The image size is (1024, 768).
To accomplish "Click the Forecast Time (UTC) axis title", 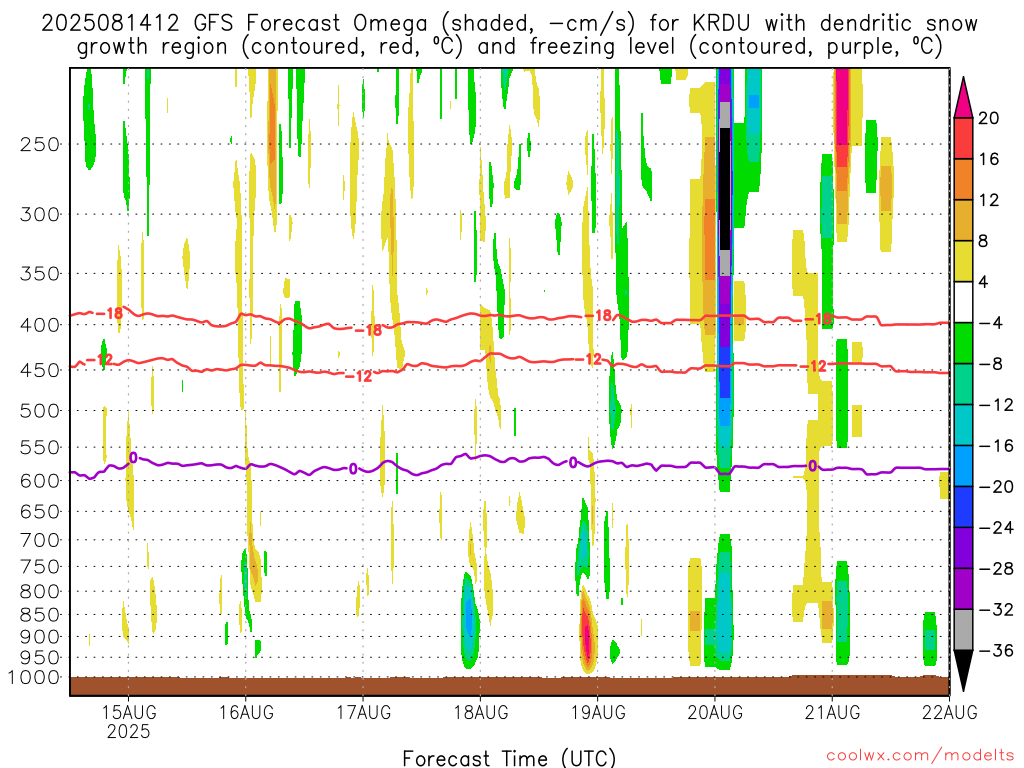I will point(509,758).
